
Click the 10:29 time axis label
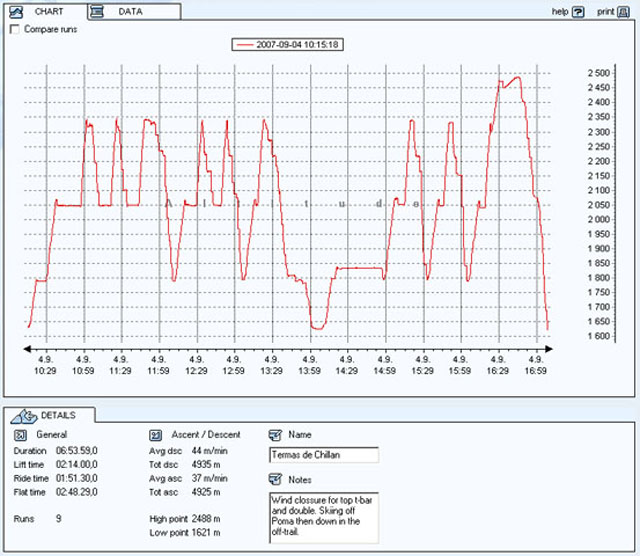coord(45,371)
